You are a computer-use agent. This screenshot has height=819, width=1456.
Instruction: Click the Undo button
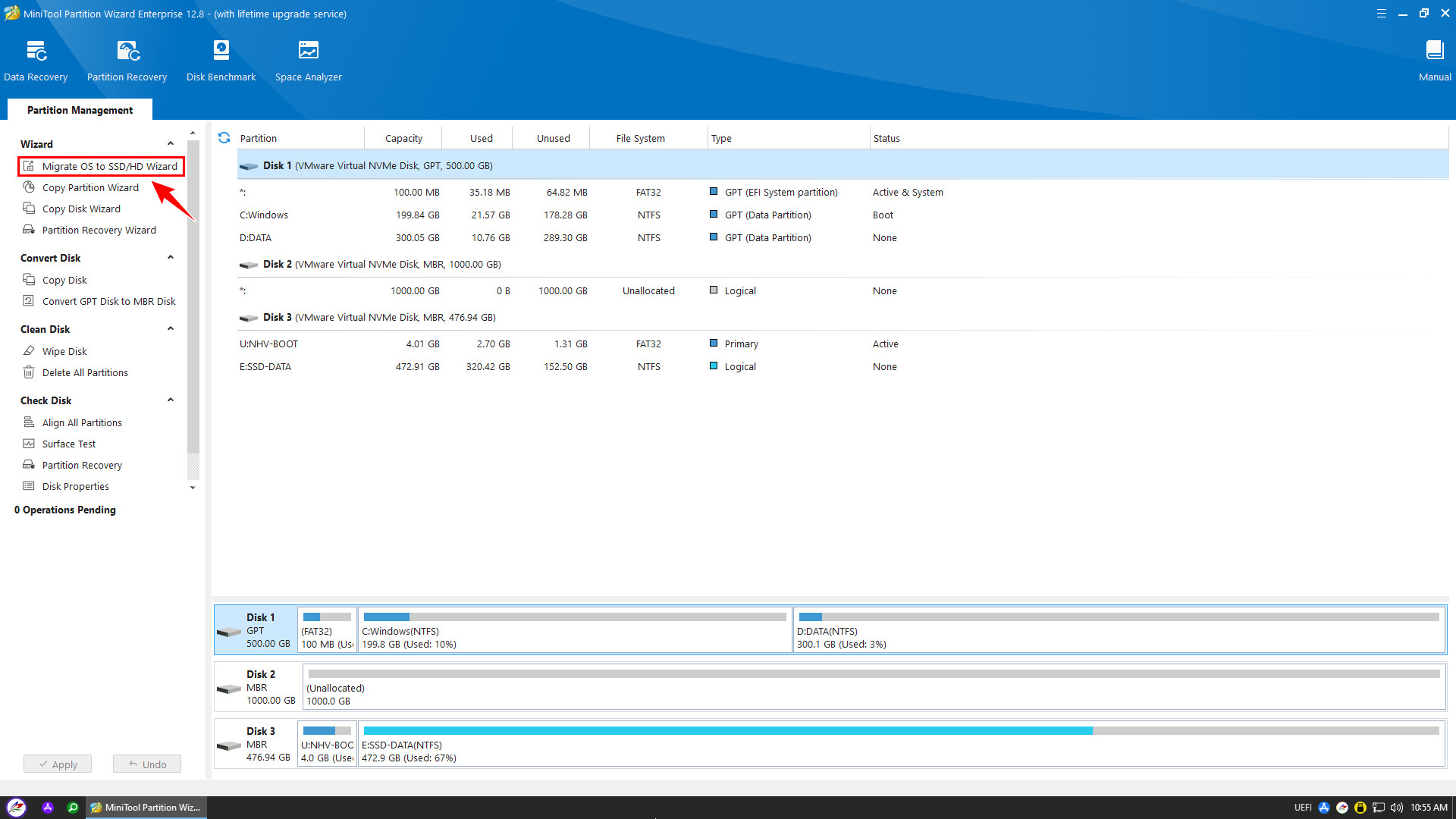tap(147, 764)
